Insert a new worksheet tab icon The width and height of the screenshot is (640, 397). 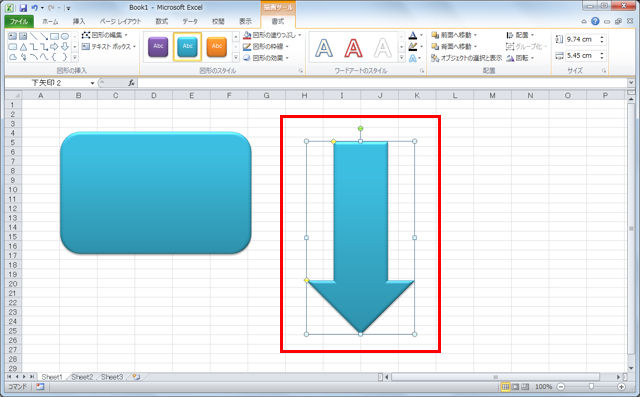point(136,377)
